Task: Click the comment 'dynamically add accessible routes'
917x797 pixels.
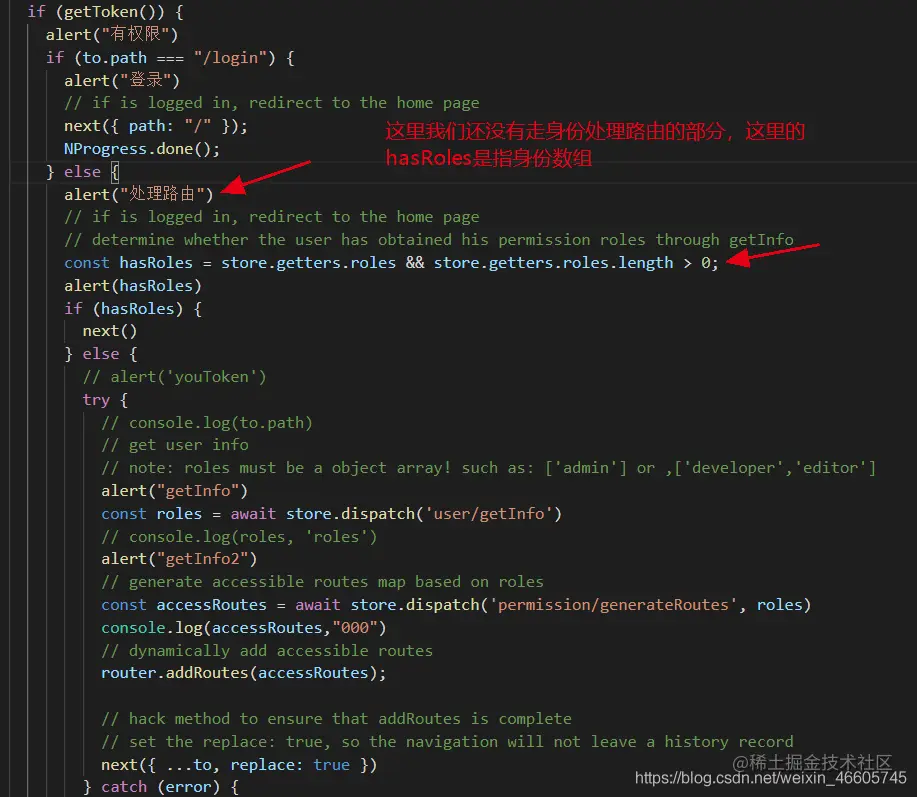Action: point(267,650)
